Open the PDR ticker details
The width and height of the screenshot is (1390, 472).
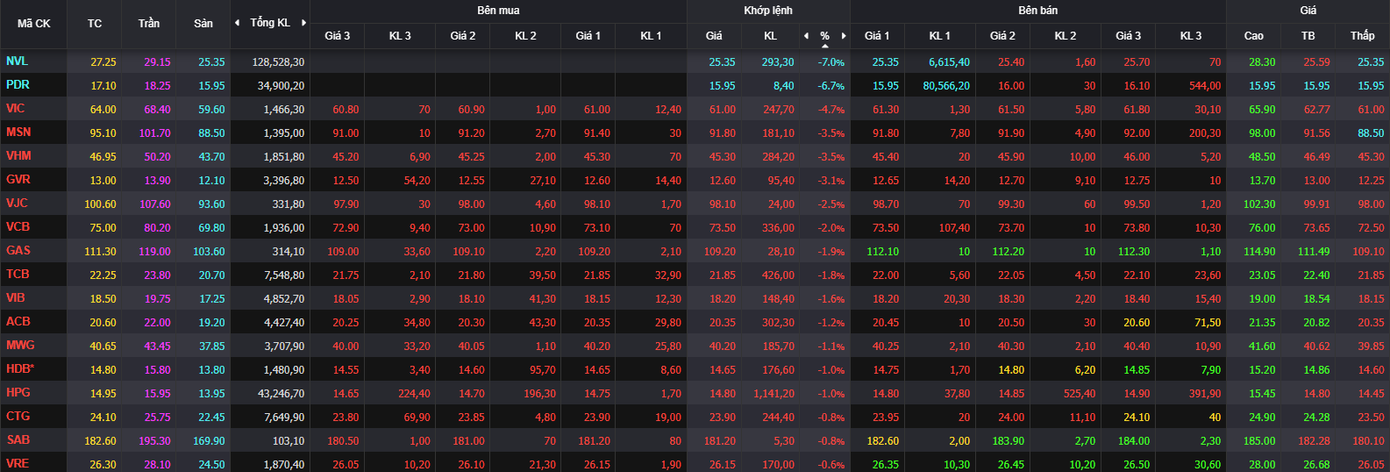coord(17,85)
